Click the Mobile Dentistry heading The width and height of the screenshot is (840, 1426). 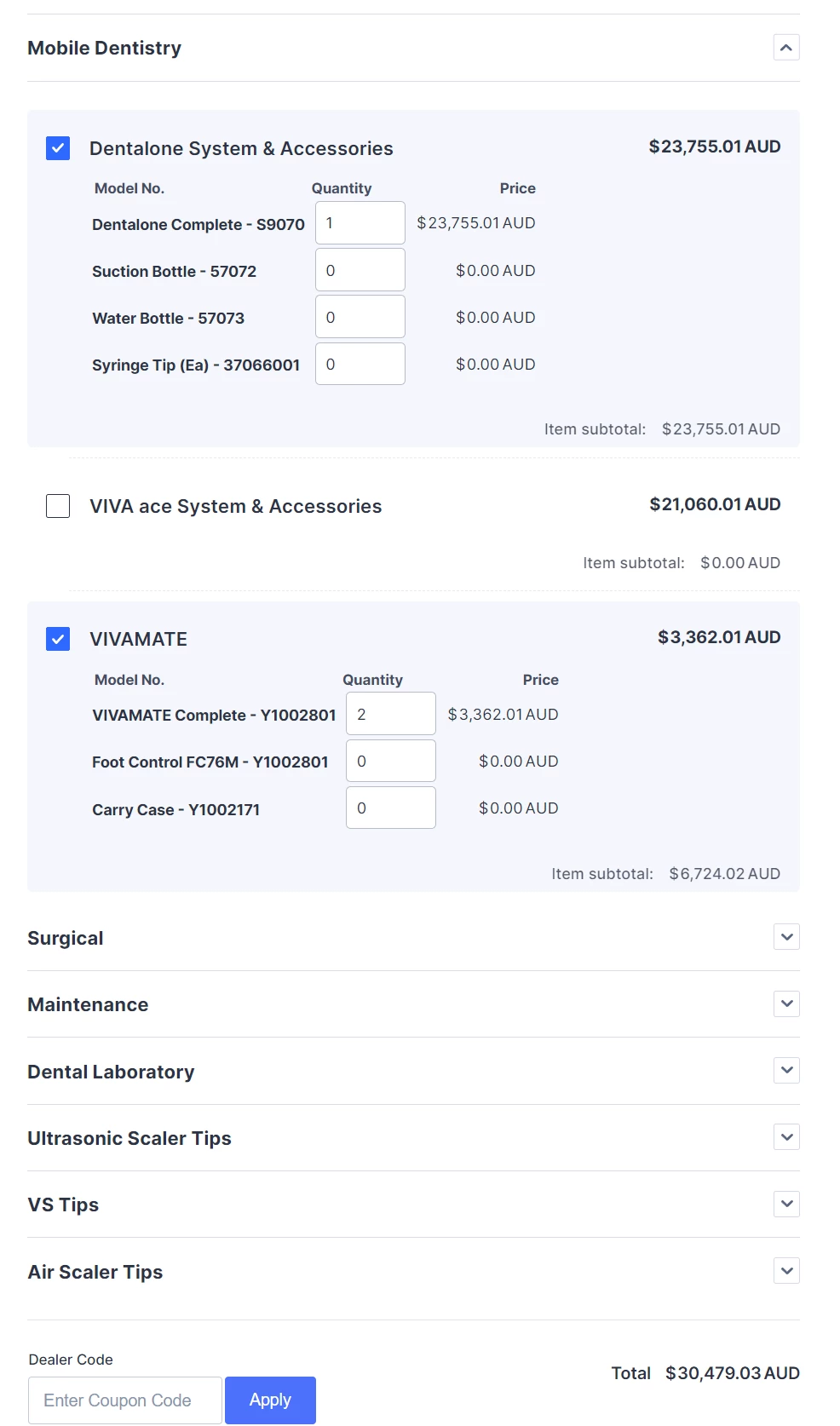(x=105, y=48)
